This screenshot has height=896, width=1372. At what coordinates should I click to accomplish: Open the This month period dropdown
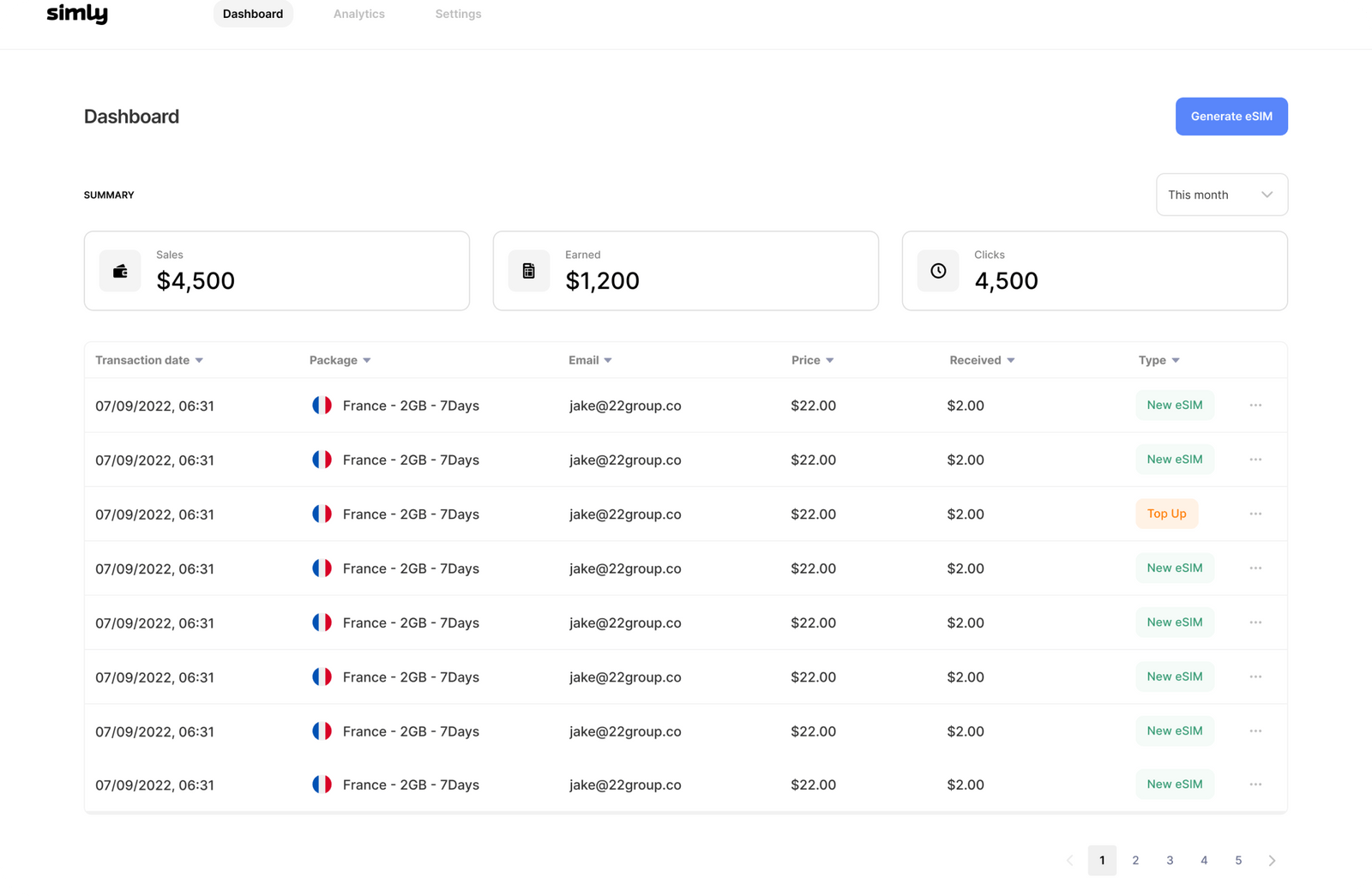pyautogui.click(x=1221, y=195)
